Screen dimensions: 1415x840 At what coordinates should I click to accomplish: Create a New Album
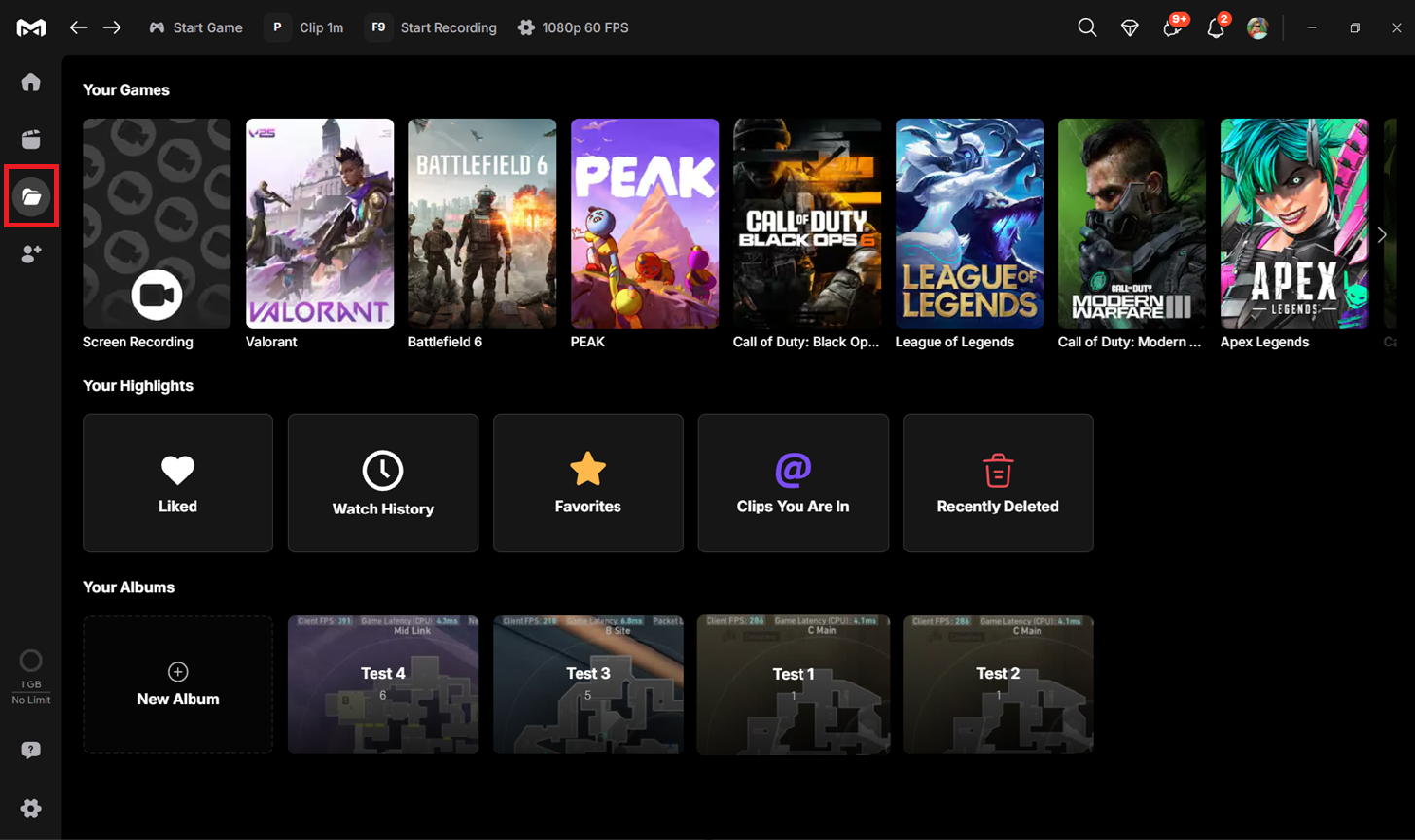[x=178, y=684]
